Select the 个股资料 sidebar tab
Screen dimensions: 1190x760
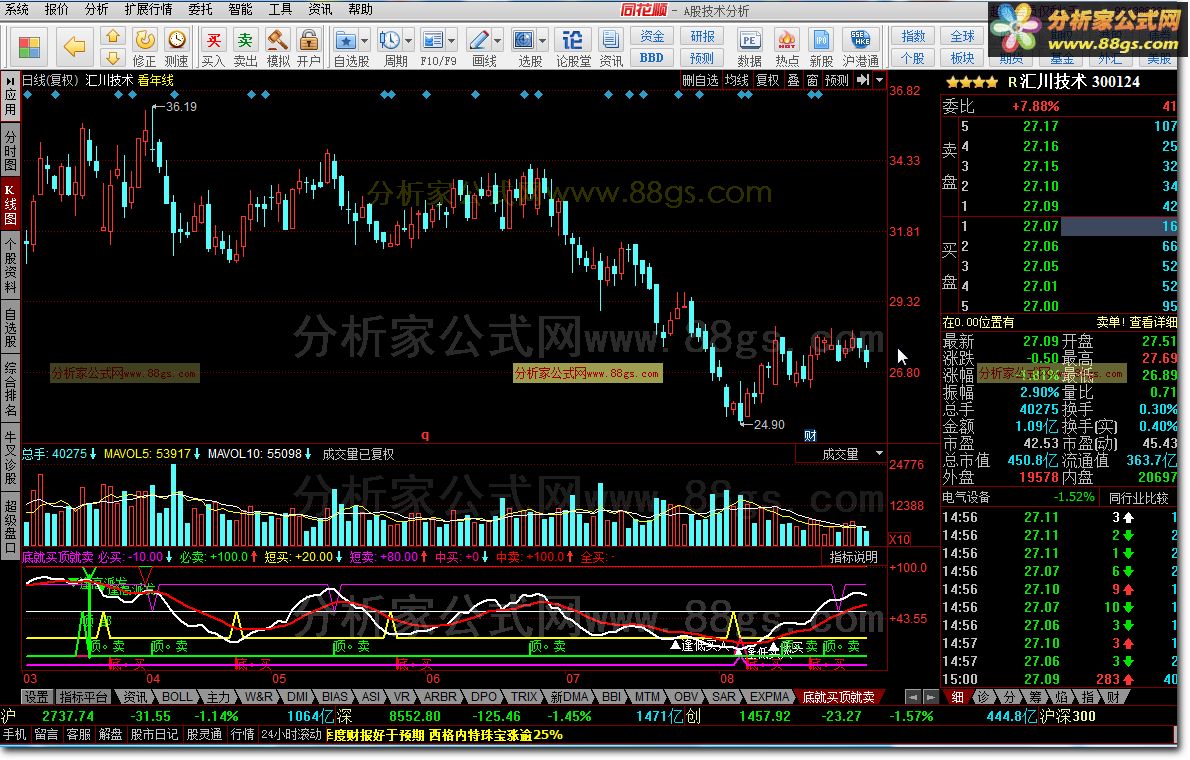tap(10, 264)
